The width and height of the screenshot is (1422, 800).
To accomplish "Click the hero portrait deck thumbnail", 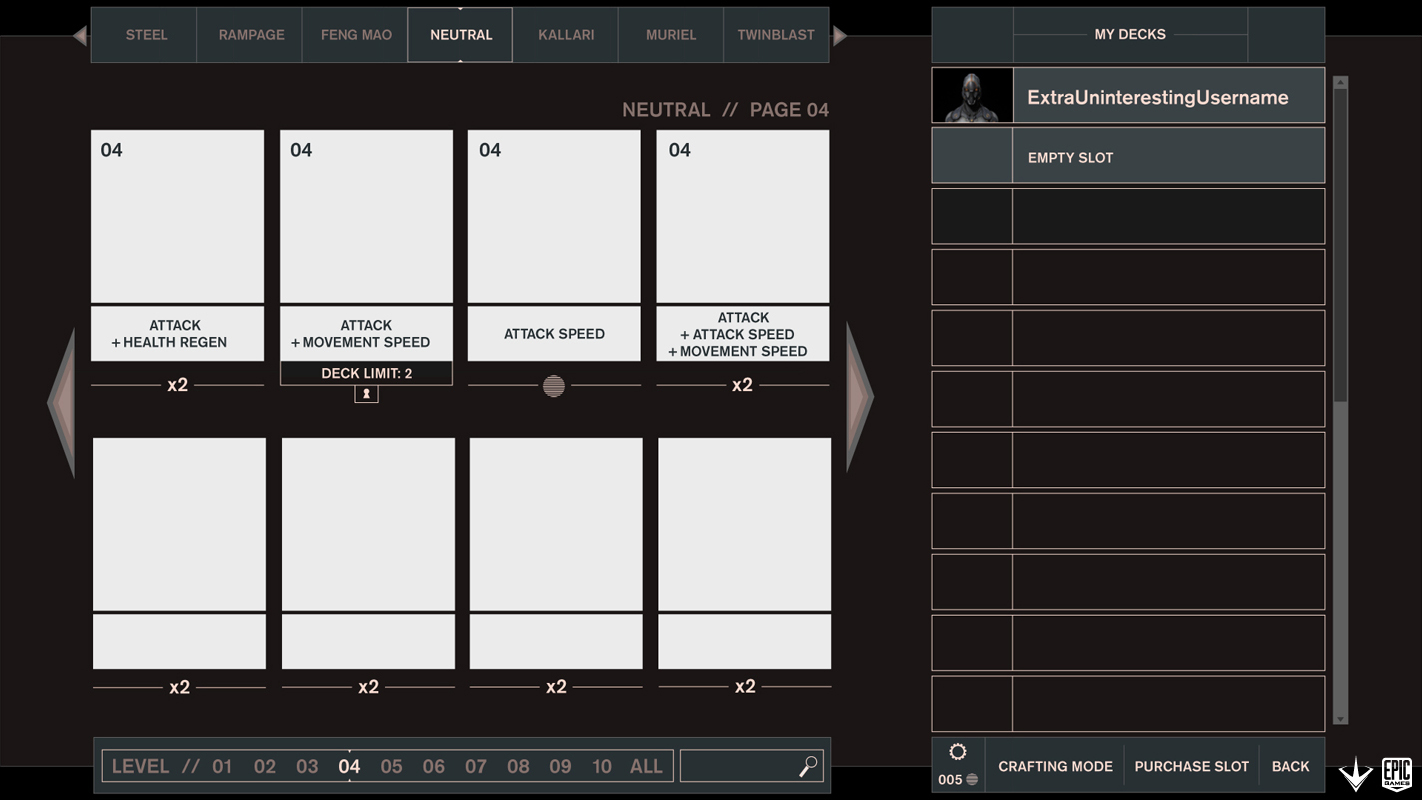I will tap(972, 96).
